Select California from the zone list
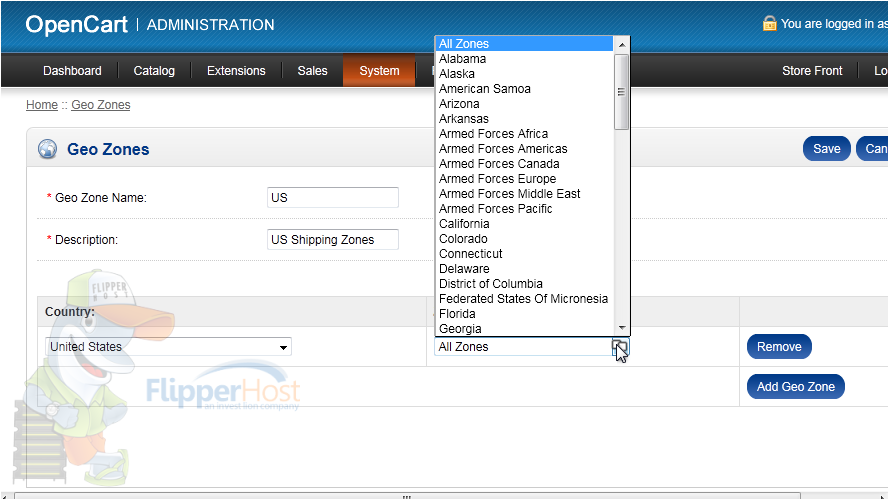 pyautogui.click(x=524, y=224)
